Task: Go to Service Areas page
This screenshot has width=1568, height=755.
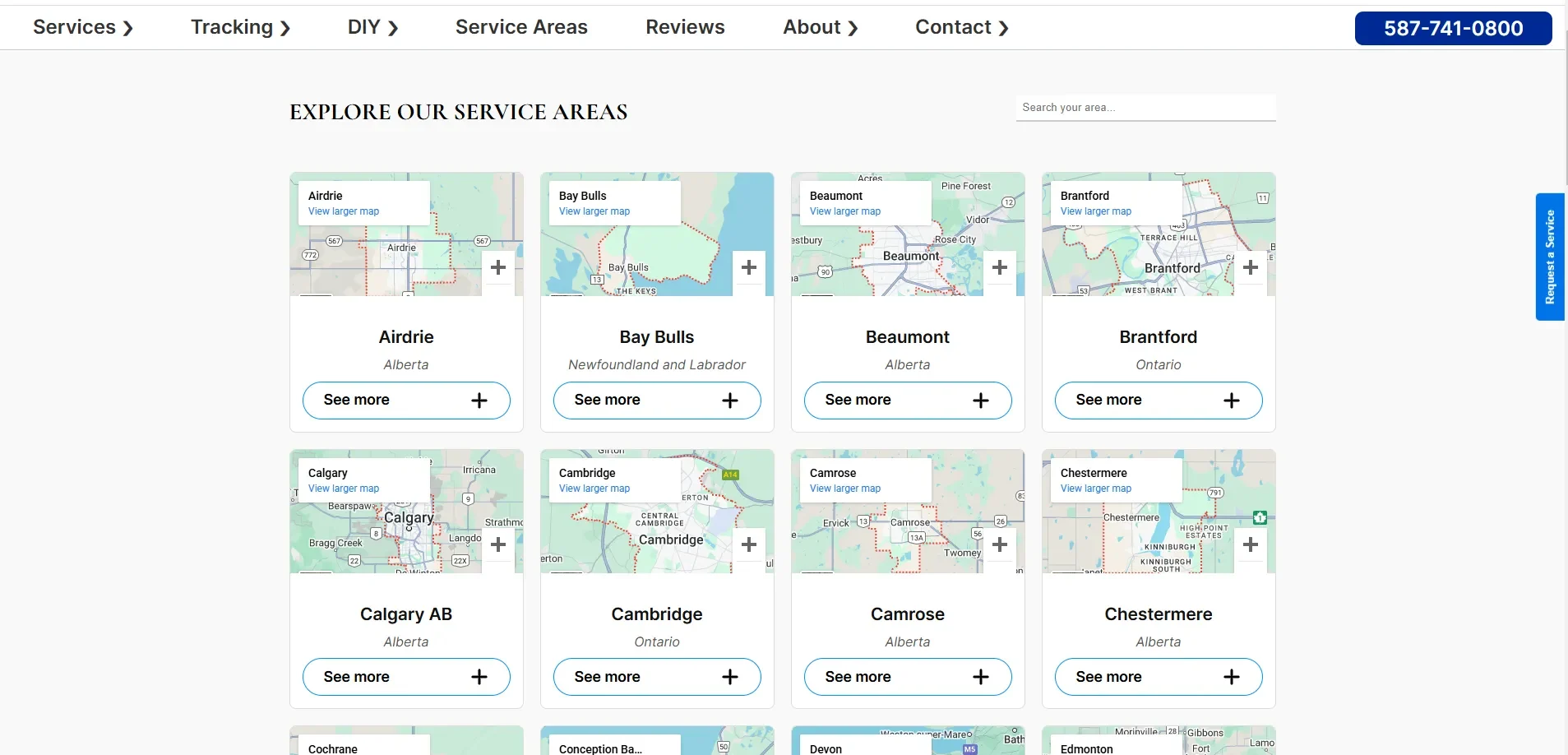Action: pos(521,27)
